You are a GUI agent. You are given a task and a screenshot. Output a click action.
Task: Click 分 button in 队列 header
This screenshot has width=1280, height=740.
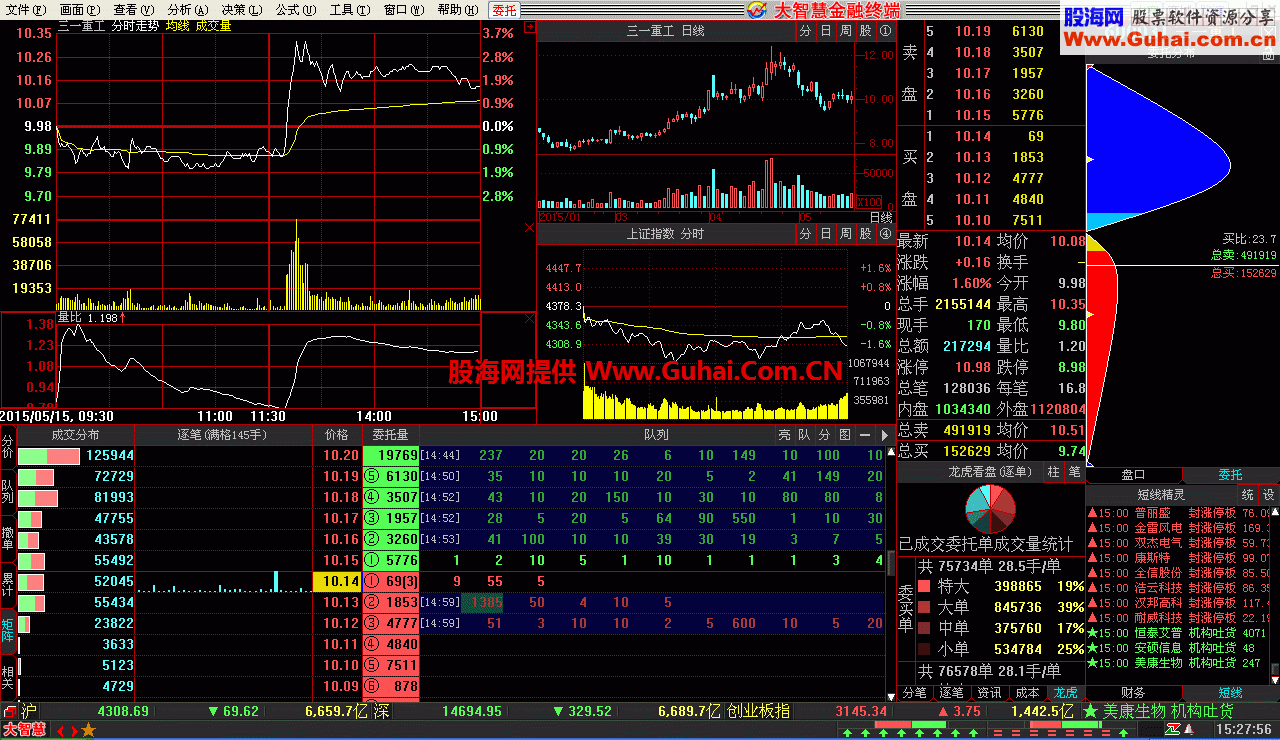click(x=824, y=435)
